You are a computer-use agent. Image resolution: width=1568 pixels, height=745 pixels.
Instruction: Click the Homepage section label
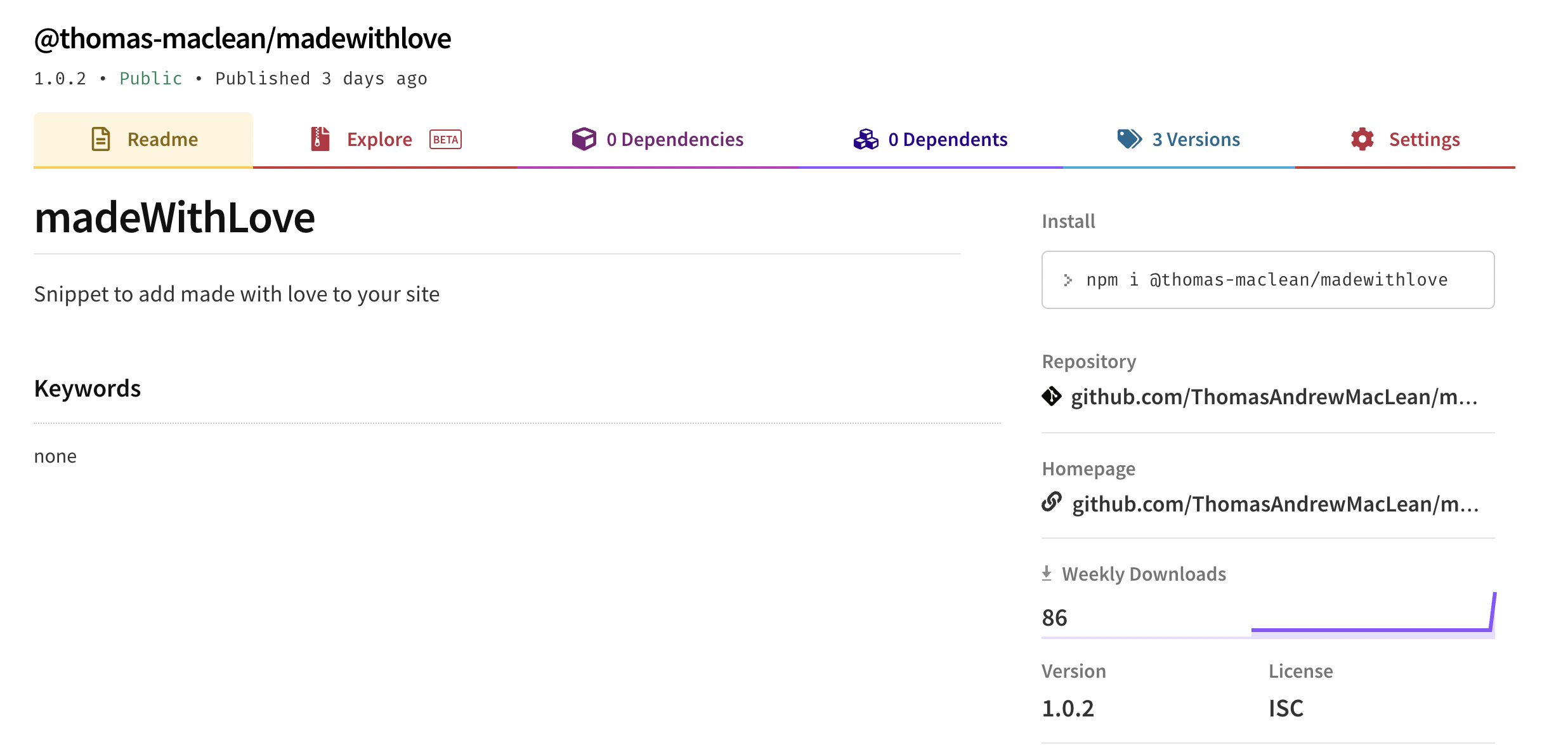pyautogui.click(x=1088, y=469)
